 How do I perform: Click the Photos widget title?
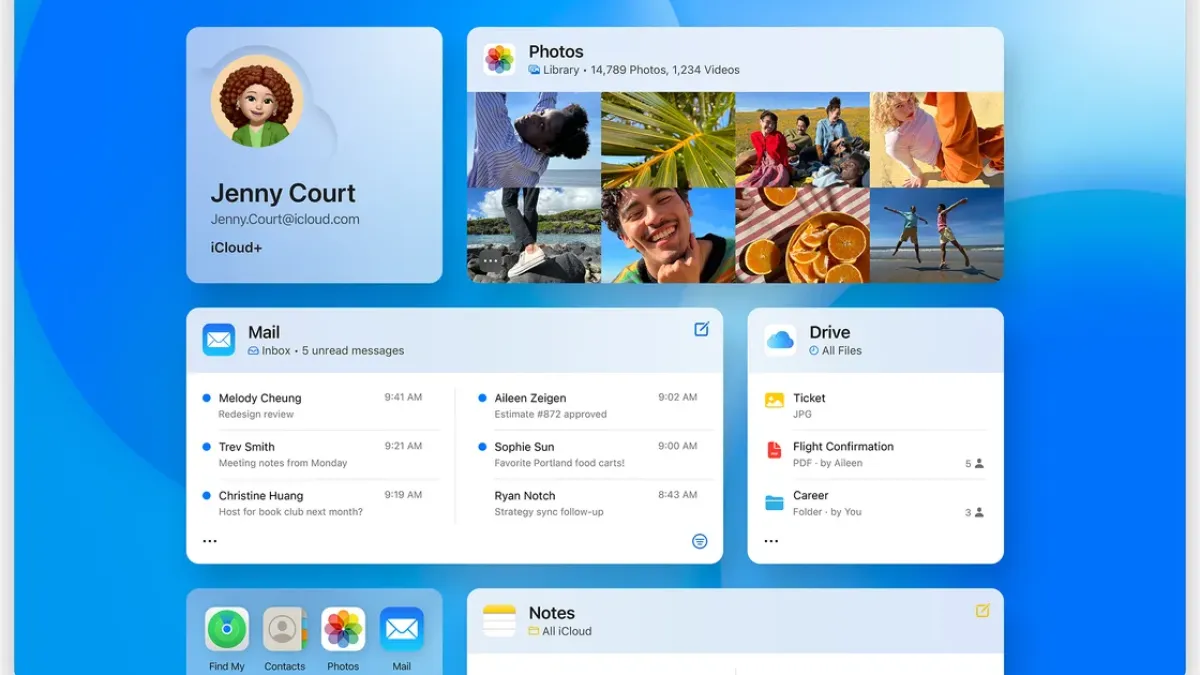coord(556,52)
